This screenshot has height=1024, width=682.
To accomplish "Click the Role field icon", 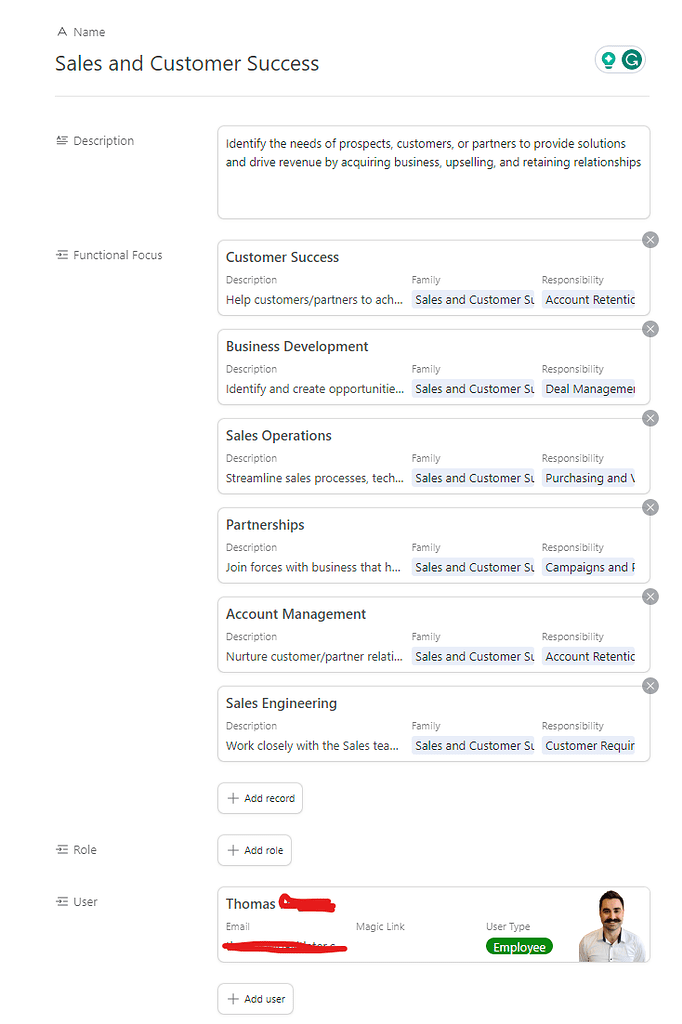I will (x=62, y=849).
